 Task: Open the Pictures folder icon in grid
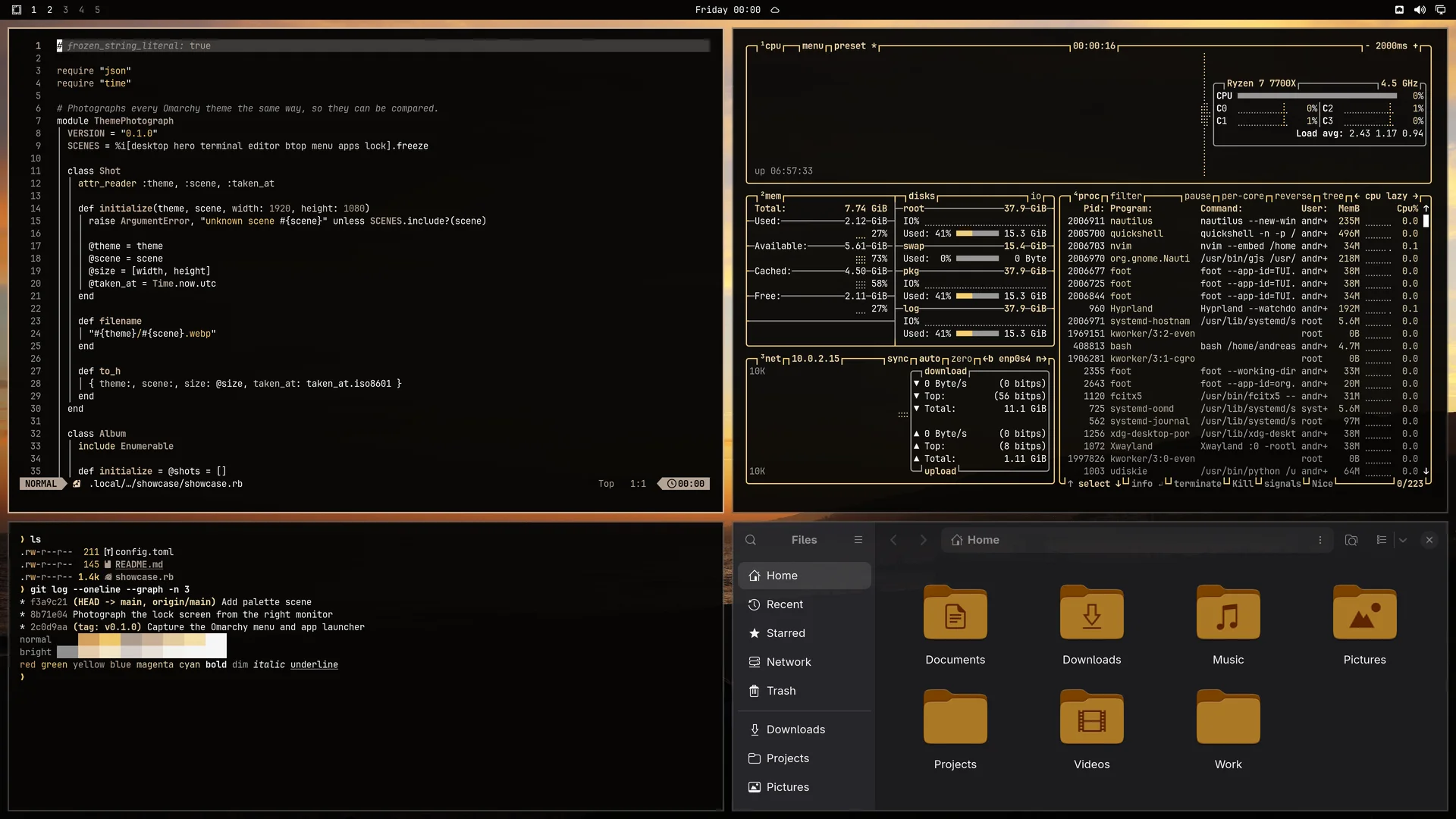point(1365,626)
